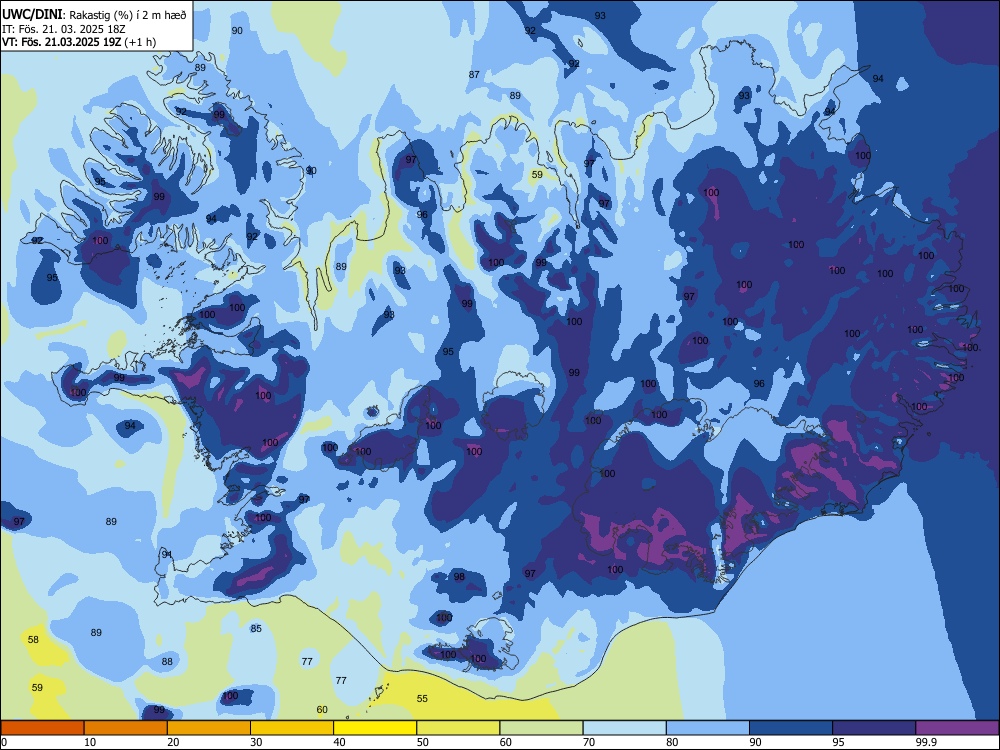Select the medium blue 90–95 legend swatch
The width and height of the screenshot is (1000, 750).
(791, 728)
